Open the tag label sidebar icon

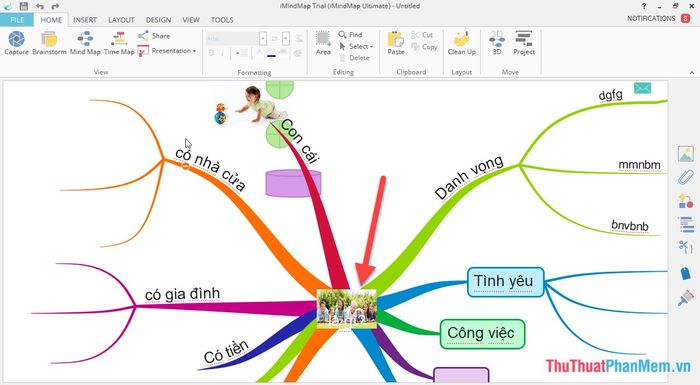pos(685,273)
